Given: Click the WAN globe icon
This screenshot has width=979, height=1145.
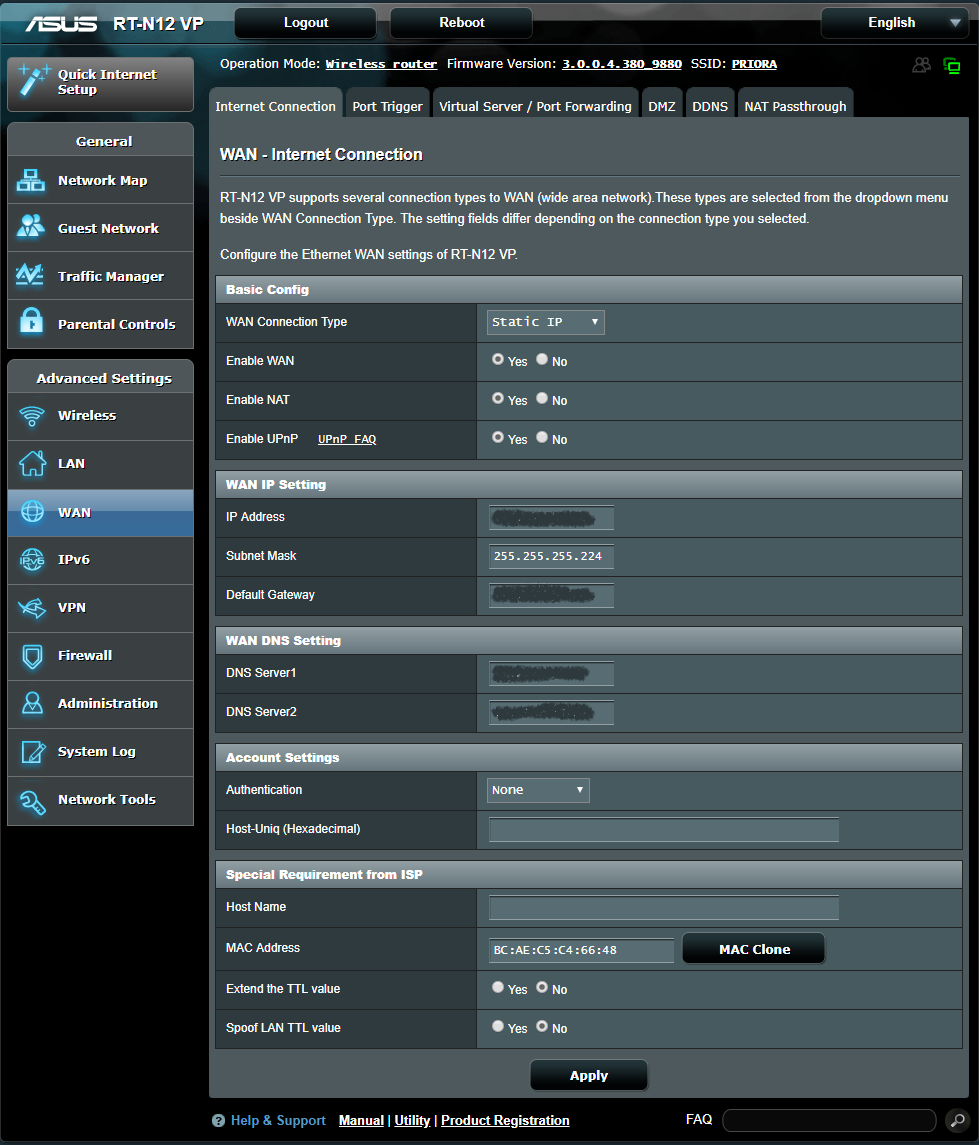Looking at the screenshot, I should click(x=32, y=512).
